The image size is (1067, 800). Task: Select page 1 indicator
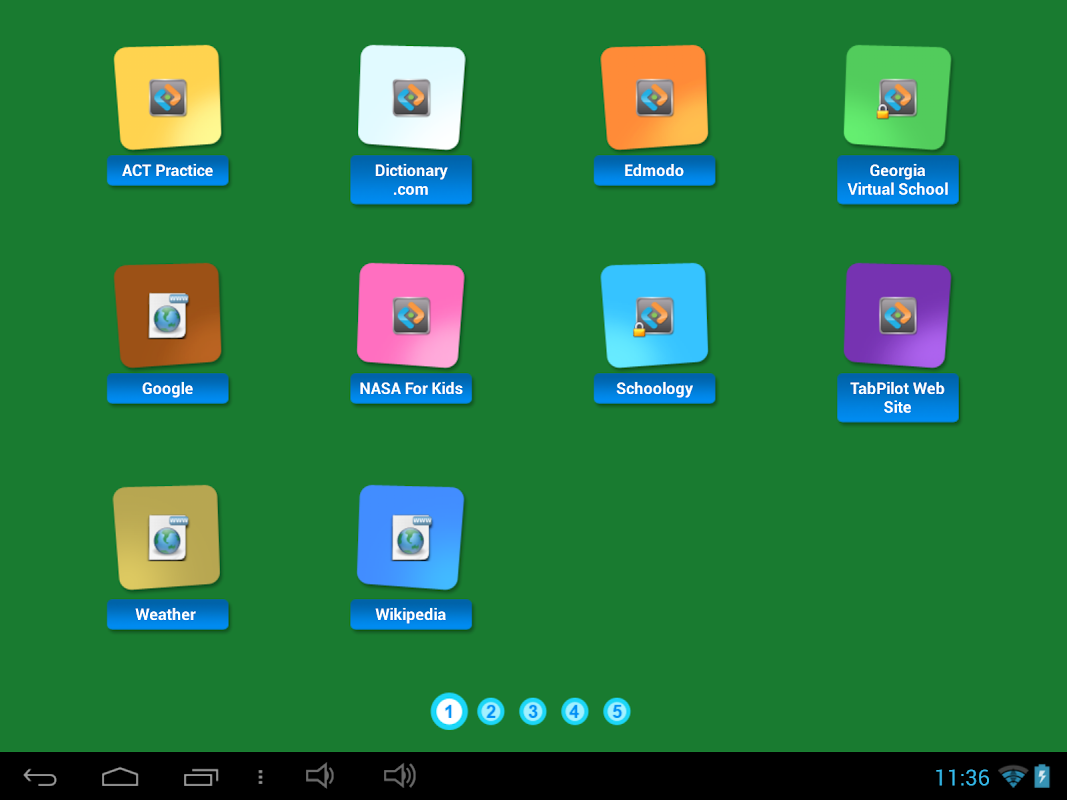point(449,712)
